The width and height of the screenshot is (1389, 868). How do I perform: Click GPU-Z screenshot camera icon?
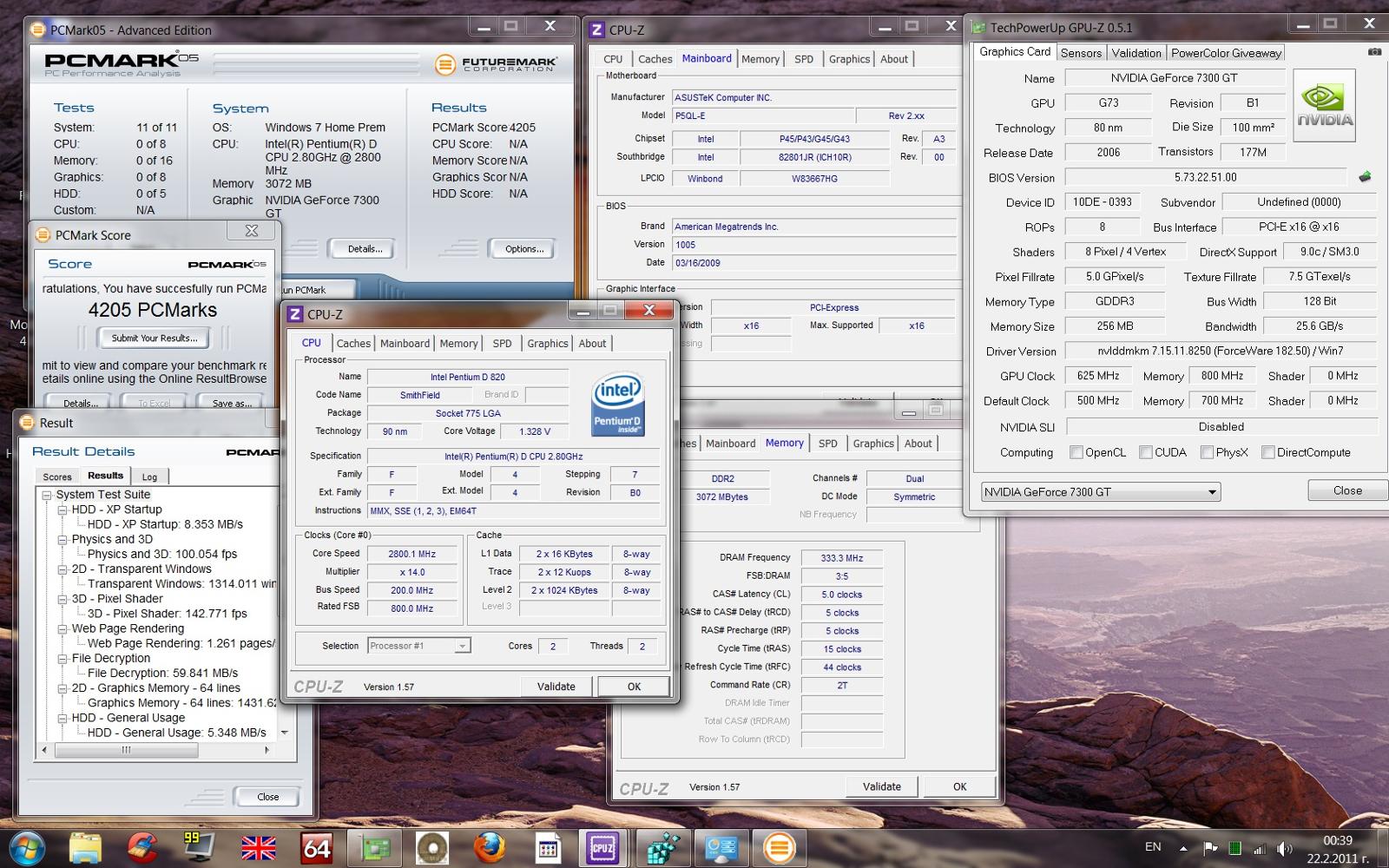(1374, 52)
